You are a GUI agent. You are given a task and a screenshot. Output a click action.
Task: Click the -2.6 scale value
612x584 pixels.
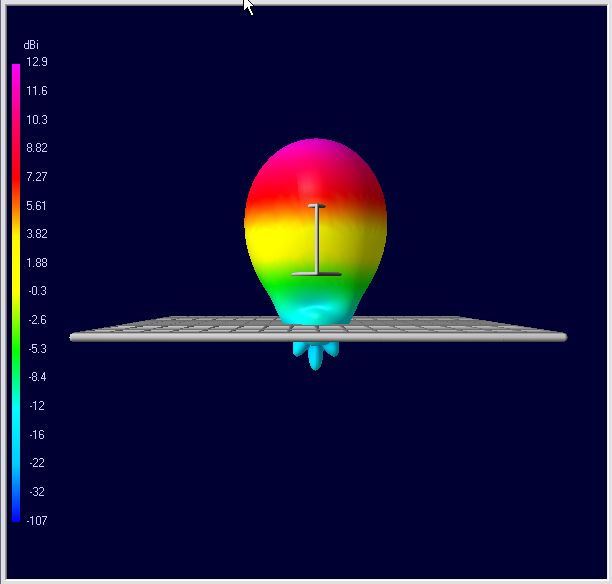(37, 320)
